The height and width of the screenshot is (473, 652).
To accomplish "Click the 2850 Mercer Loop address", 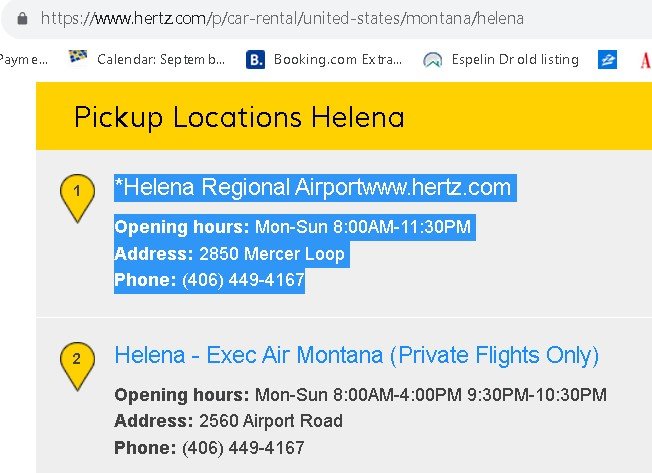I will click(271, 254).
